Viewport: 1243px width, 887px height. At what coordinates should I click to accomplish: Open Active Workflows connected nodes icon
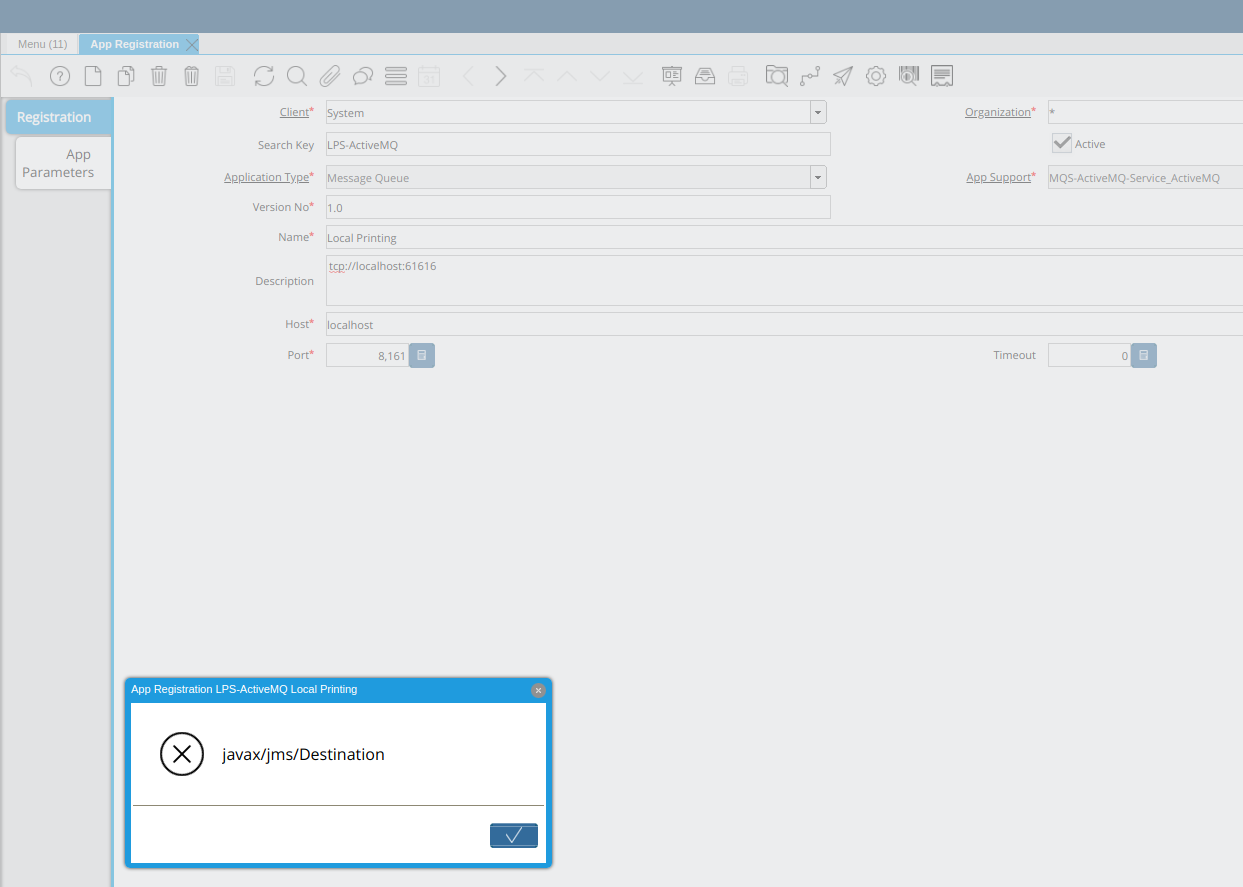tap(810, 76)
